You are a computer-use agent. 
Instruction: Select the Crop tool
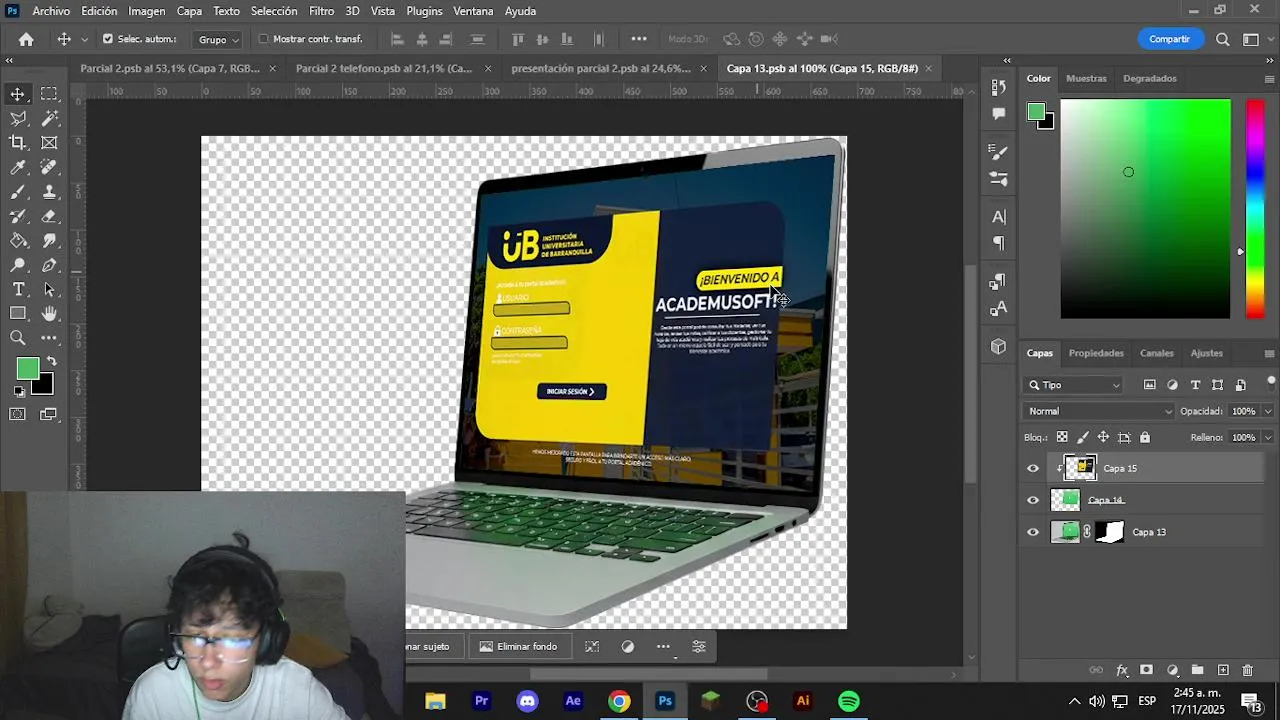click(18, 143)
